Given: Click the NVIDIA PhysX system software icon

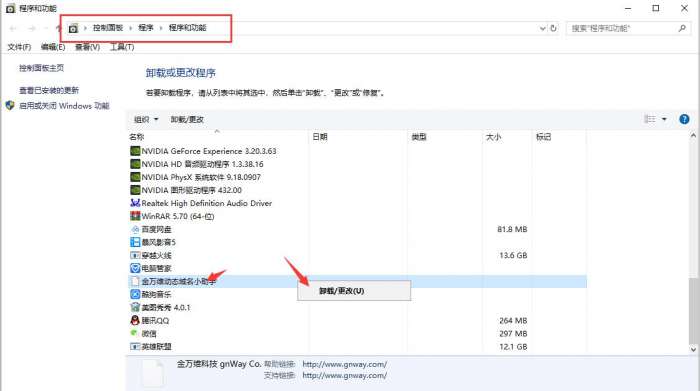Looking at the screenshot, I should [135, 177].
